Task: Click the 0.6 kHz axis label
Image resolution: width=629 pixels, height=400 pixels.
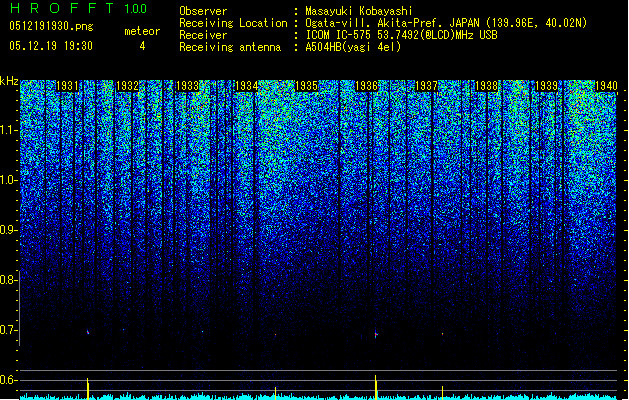Action: coord(8,380)
